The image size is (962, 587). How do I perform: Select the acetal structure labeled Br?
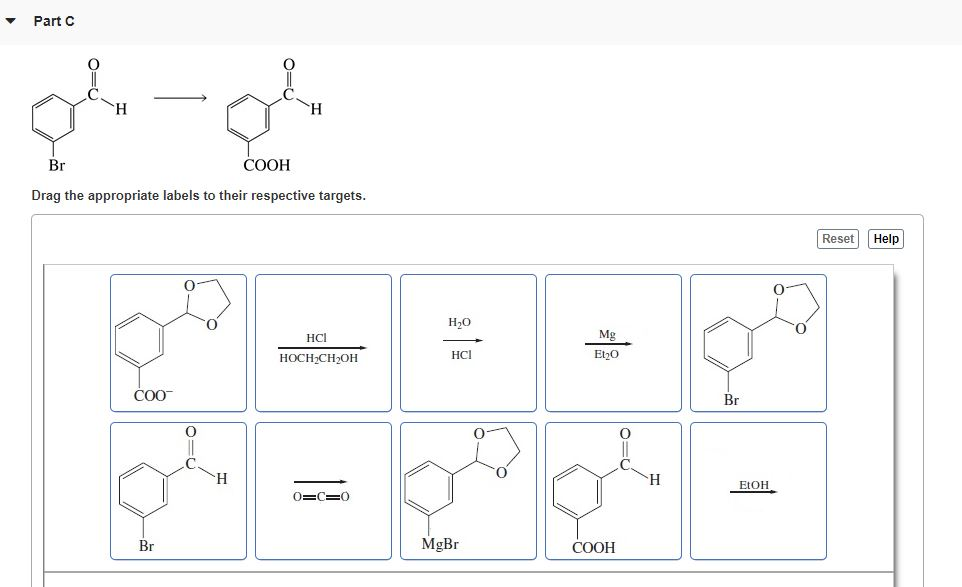757,340
